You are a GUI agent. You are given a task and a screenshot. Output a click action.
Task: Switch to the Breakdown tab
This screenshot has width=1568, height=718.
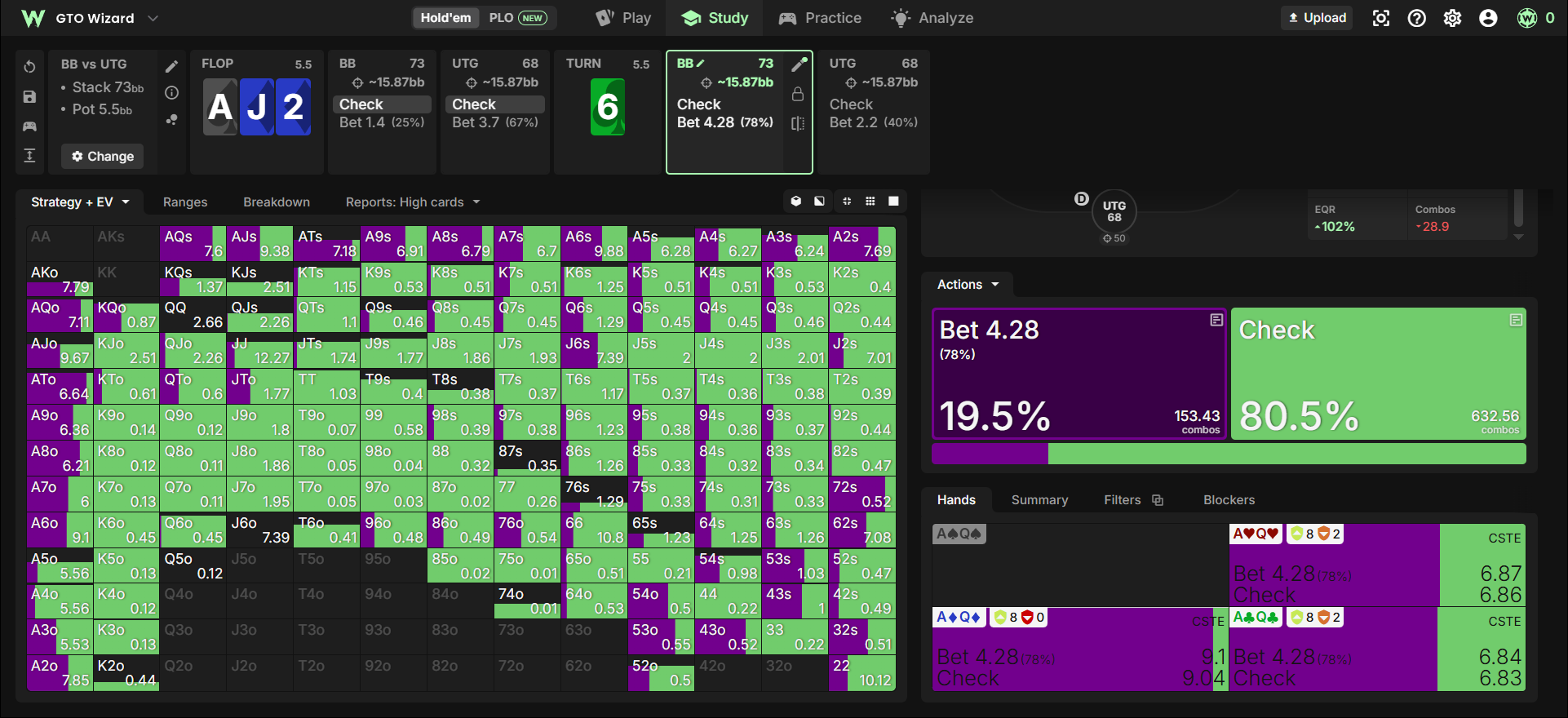[x=277, y=202]
